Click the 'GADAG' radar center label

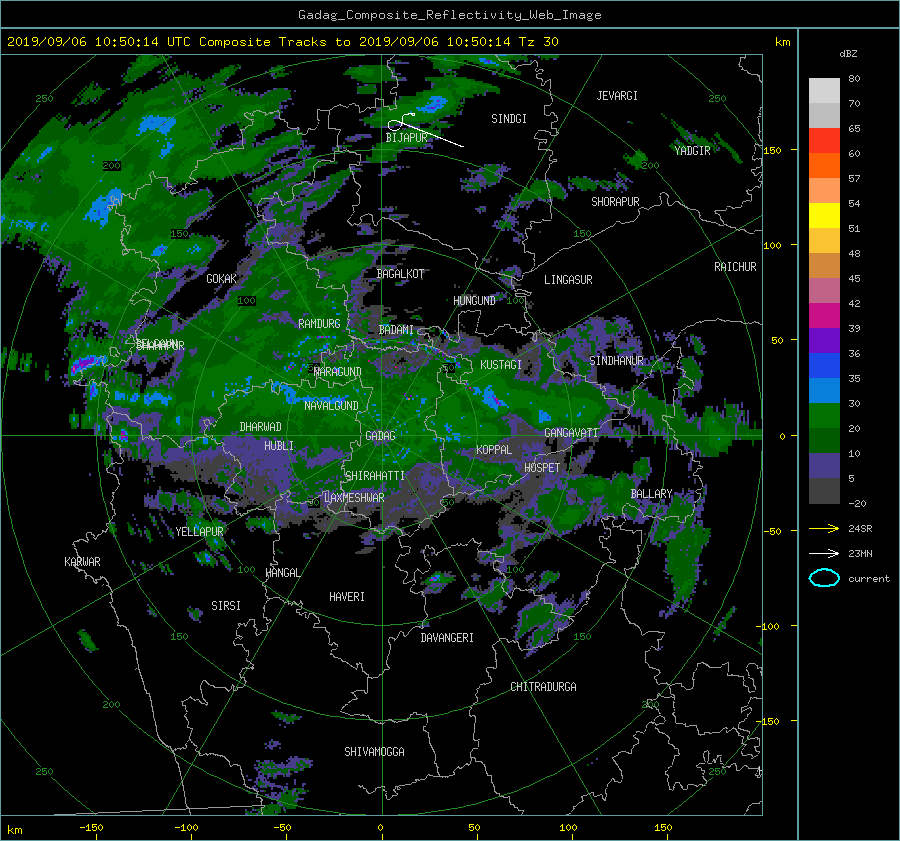click(x=380, y=436)
